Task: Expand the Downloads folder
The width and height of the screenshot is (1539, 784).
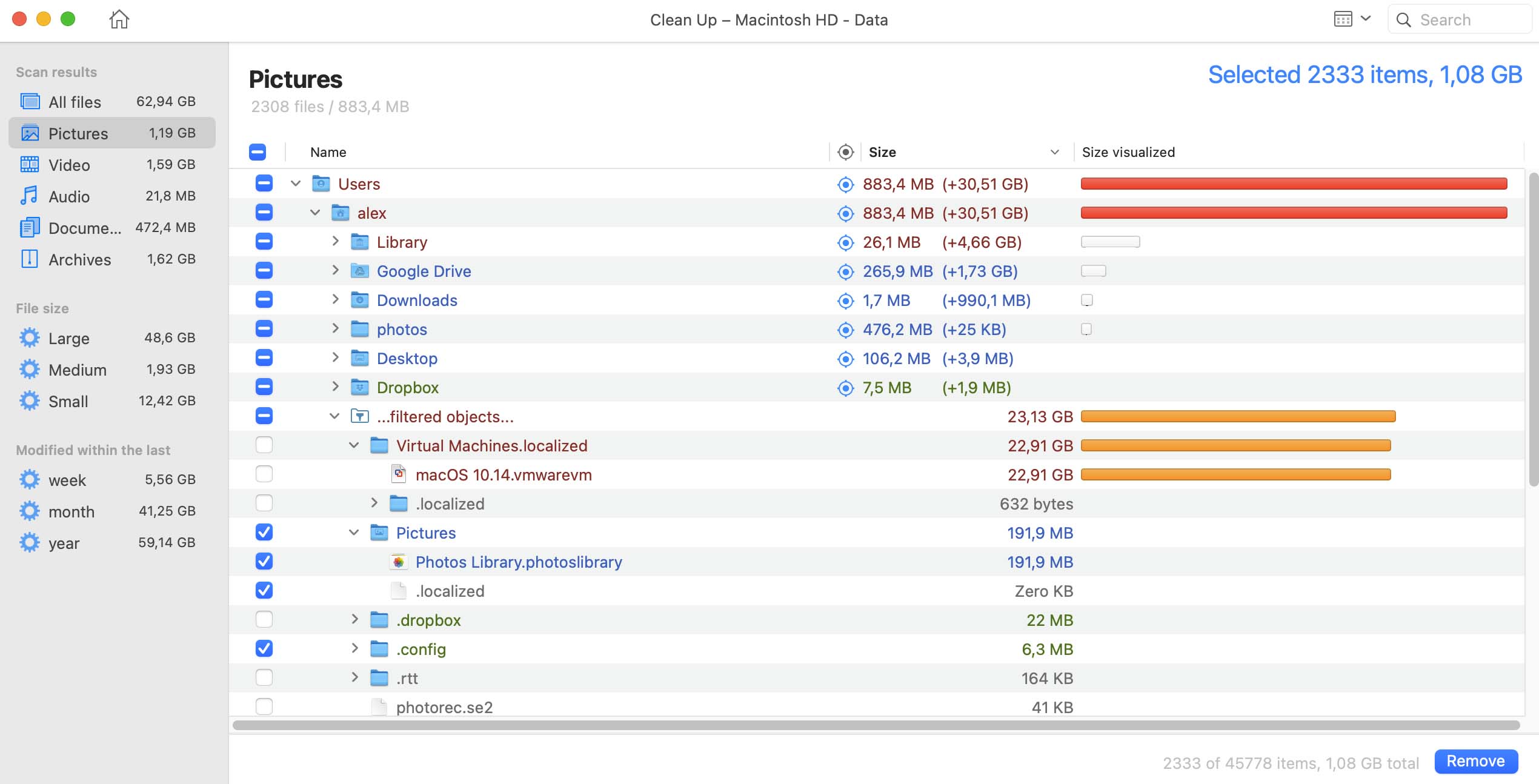Action: [x=336, y=300]
